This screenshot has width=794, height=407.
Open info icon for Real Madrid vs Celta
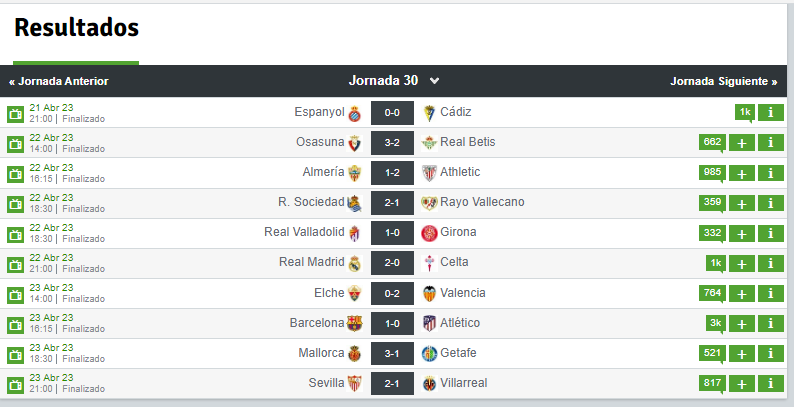pos(771,263)
